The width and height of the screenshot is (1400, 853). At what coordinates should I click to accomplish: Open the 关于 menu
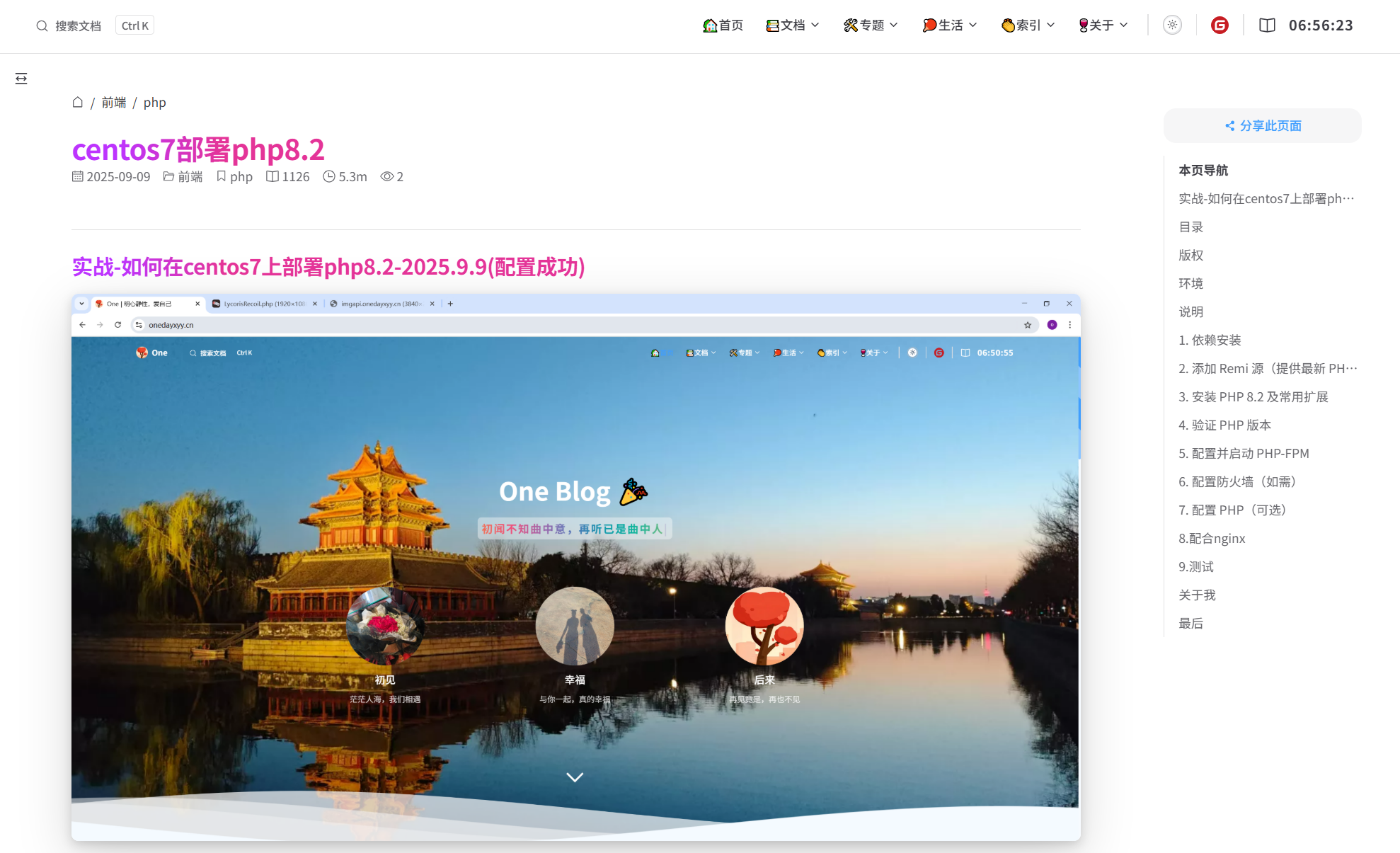click(1103, 25)
